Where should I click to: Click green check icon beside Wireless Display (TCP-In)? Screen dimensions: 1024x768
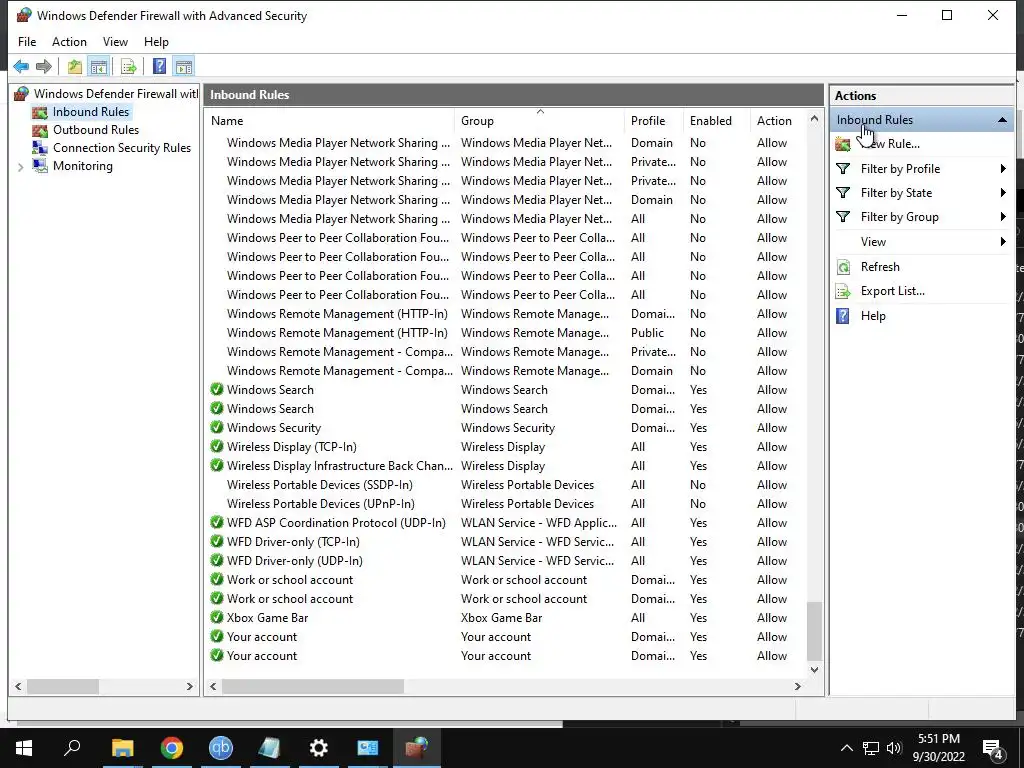click(217, 447)
